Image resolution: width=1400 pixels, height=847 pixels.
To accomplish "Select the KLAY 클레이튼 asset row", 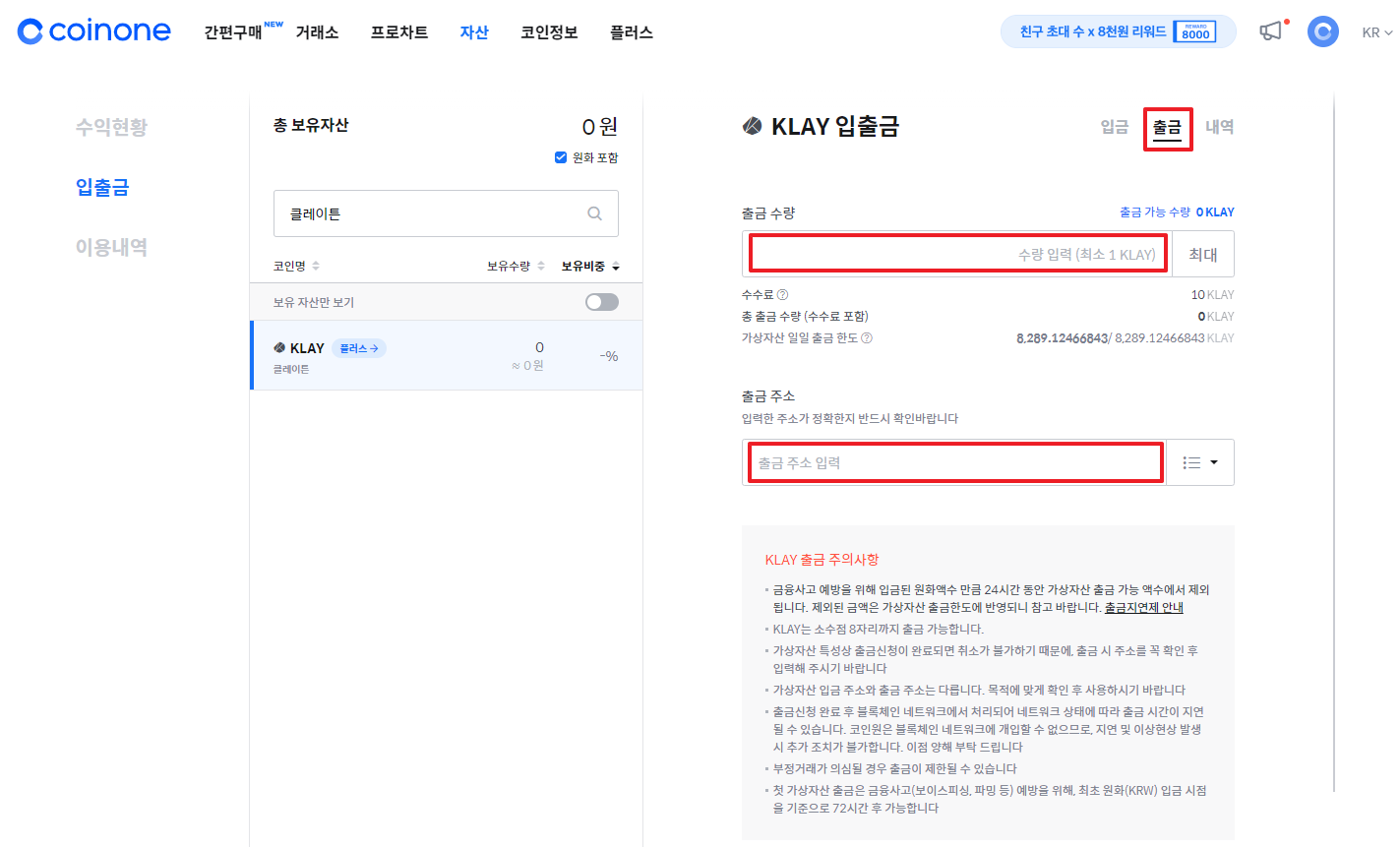I will 447,355.
